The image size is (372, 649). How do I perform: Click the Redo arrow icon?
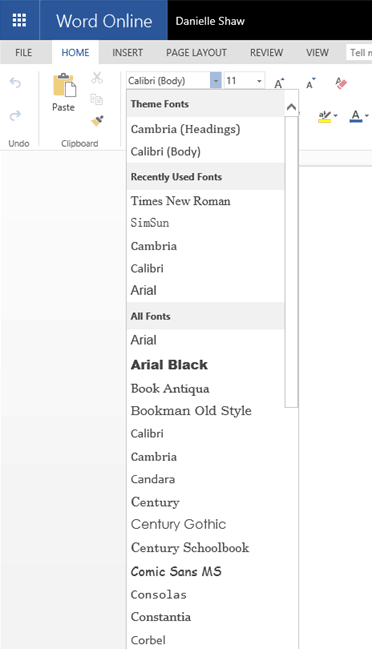[x=15, y=115]
